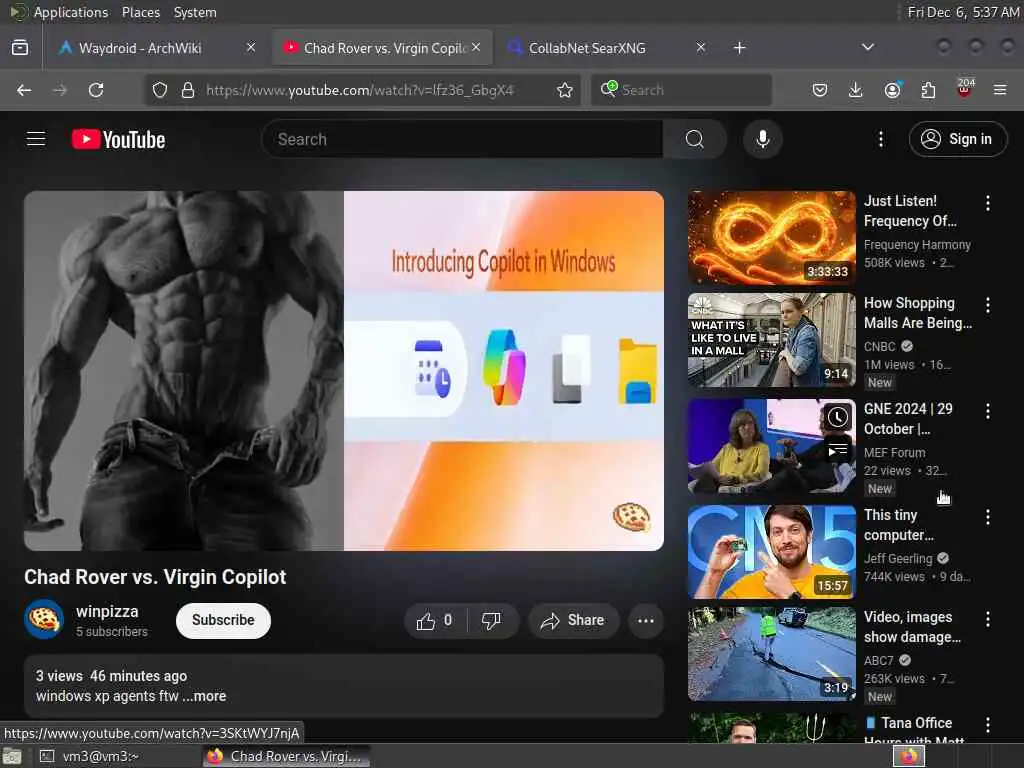Screen dimensions: 1024x768
Task: Open System menu
Action: click(195, 12)
